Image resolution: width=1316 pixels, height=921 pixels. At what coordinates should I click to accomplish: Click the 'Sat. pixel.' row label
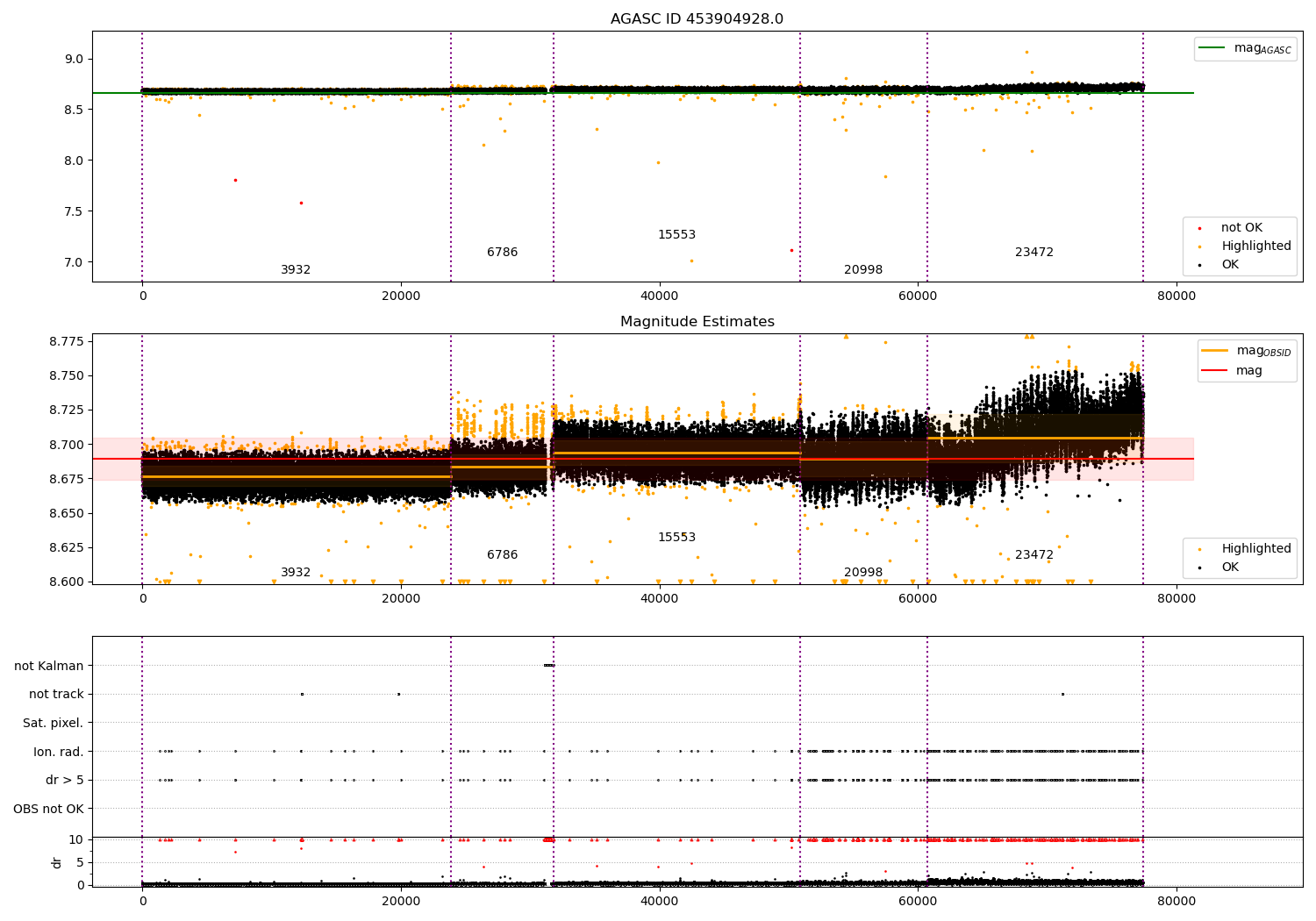point(54,724)
